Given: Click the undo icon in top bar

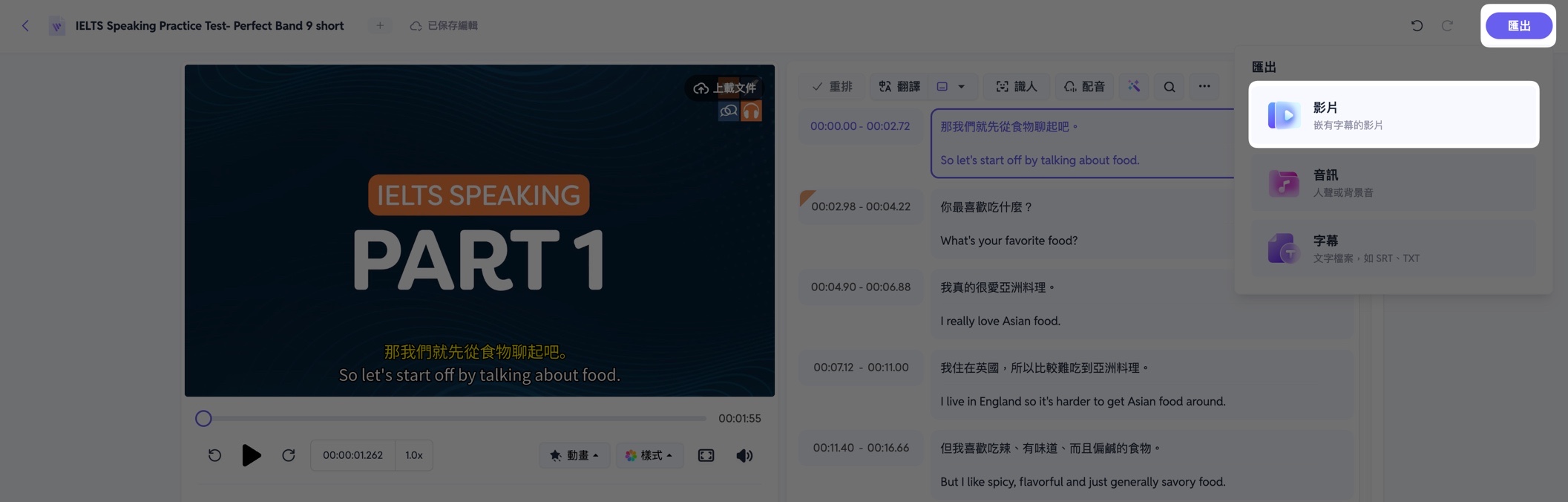Looking at the screenshot, I should click(x=1417, y=26).
